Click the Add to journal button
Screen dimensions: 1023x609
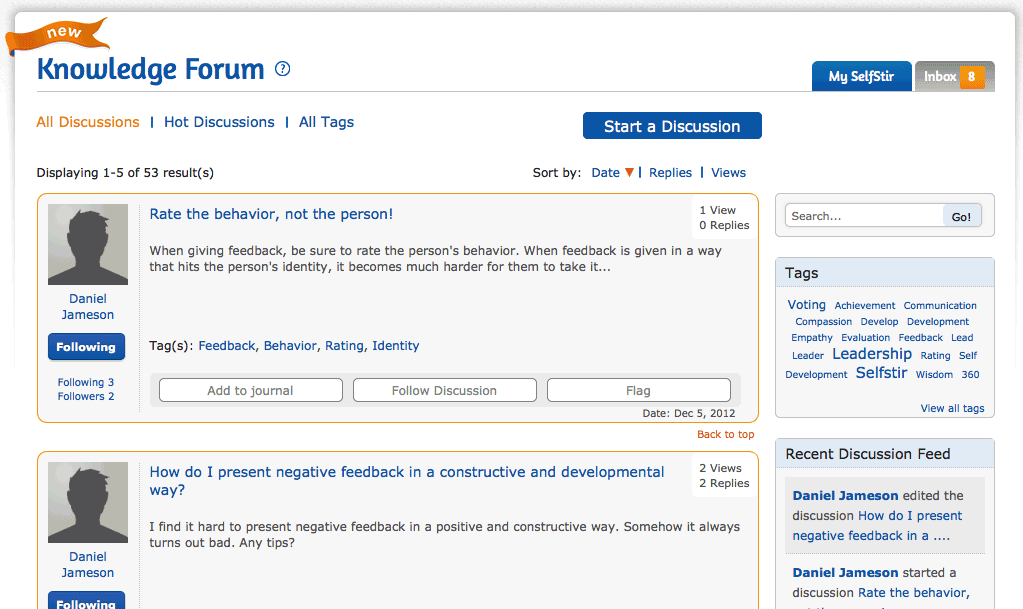click(x=251, y=390)
